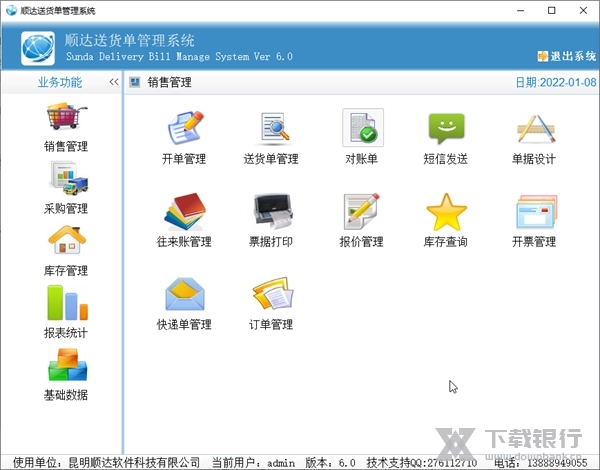
Task: Click 版本: 6.0 in status bar
Action: (330, 462)
